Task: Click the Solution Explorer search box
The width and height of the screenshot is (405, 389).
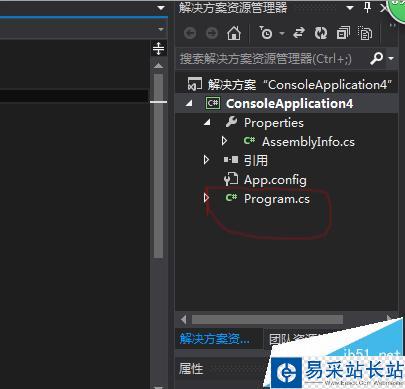Action: pos(272,59)
